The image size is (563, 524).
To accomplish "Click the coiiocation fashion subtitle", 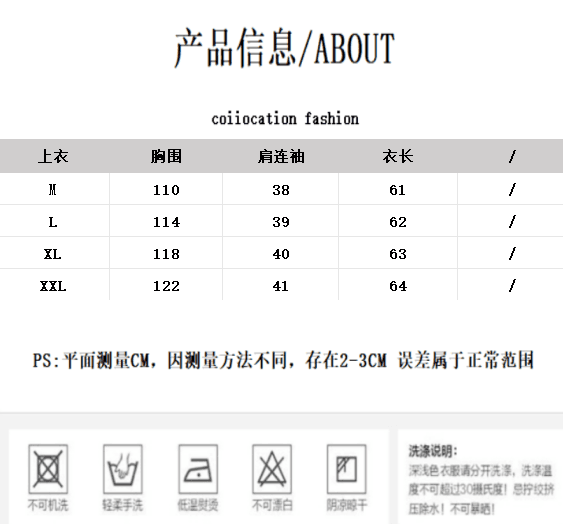I will [285, 119].
